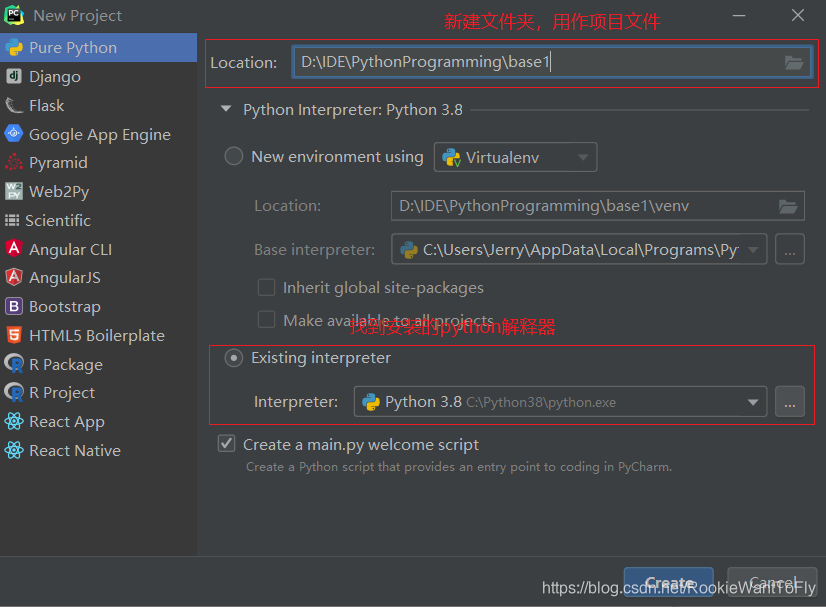
Task: Click the 'Python Interpreter: Python 3.8' heading
Action: click(x=352, y=110)
